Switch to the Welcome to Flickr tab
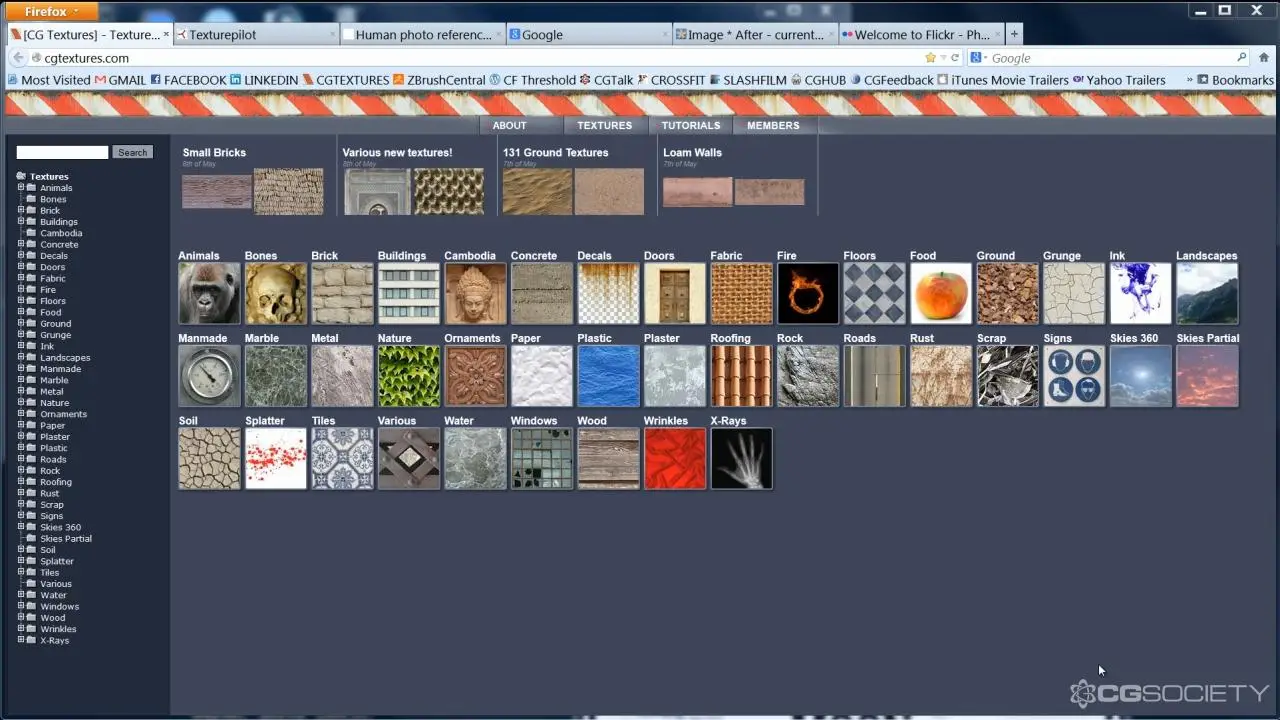The width and height of the screenshot is (1280, 720). tap(921, 34)
